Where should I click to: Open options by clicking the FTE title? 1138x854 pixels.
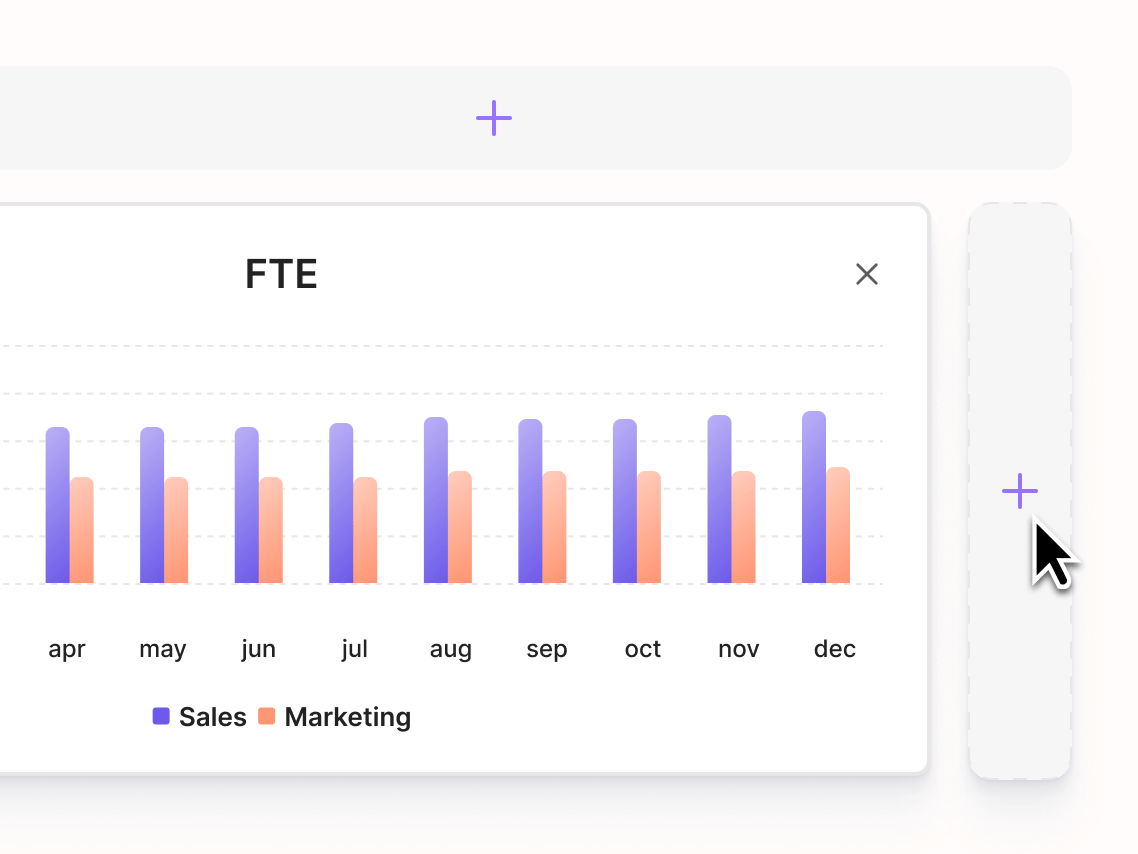tap(282, 274)
